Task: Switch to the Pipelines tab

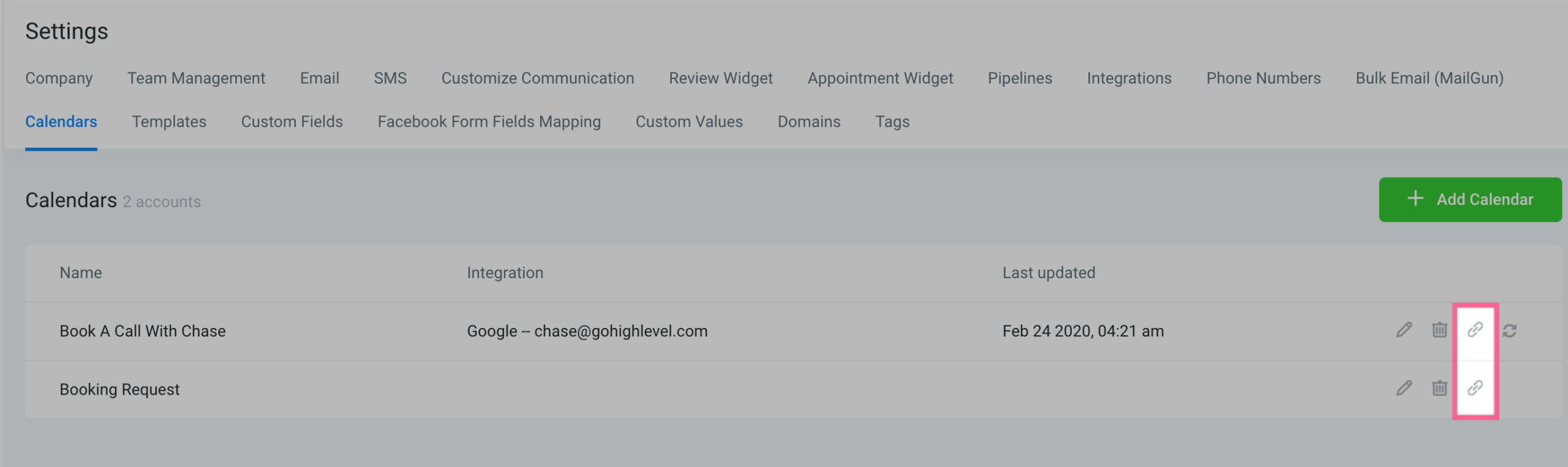Action: (1019, 78)
